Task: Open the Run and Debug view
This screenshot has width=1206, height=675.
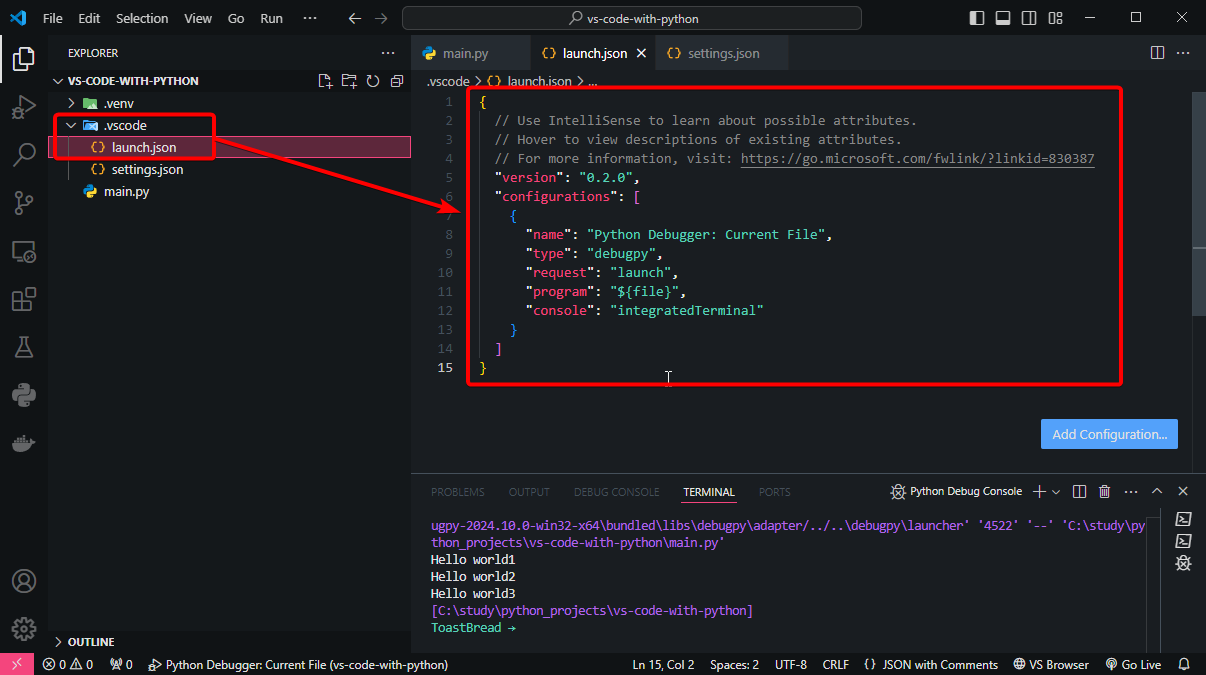Action: 24,107
